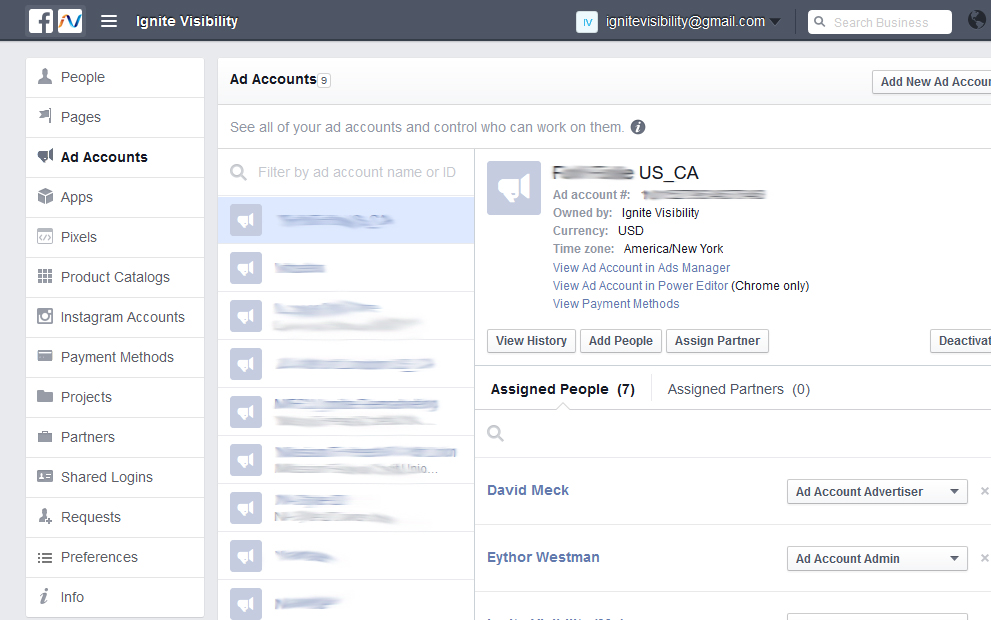Click the Add New Ad Account button
This screenshot has width=991, height=620.
click(x=932, y=82)
